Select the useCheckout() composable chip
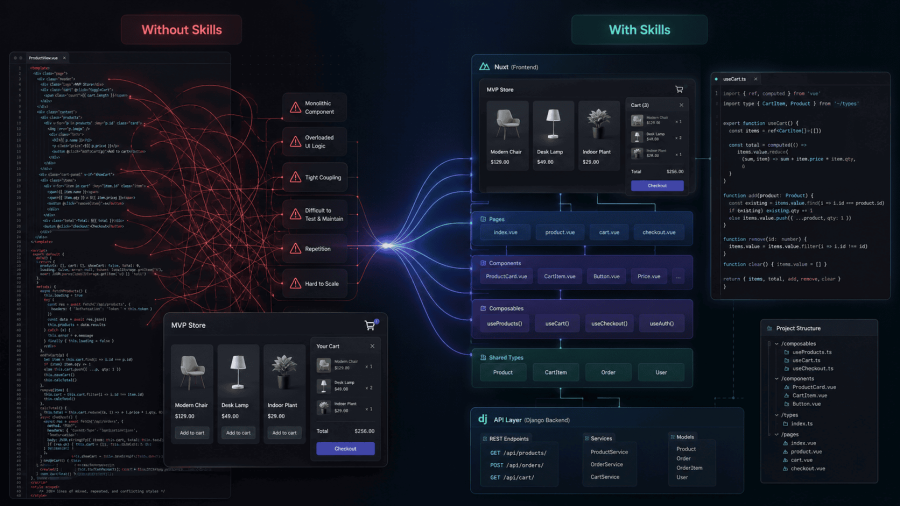Image resolution: width=900 pixels, height=506 pixels. (609, 324)
